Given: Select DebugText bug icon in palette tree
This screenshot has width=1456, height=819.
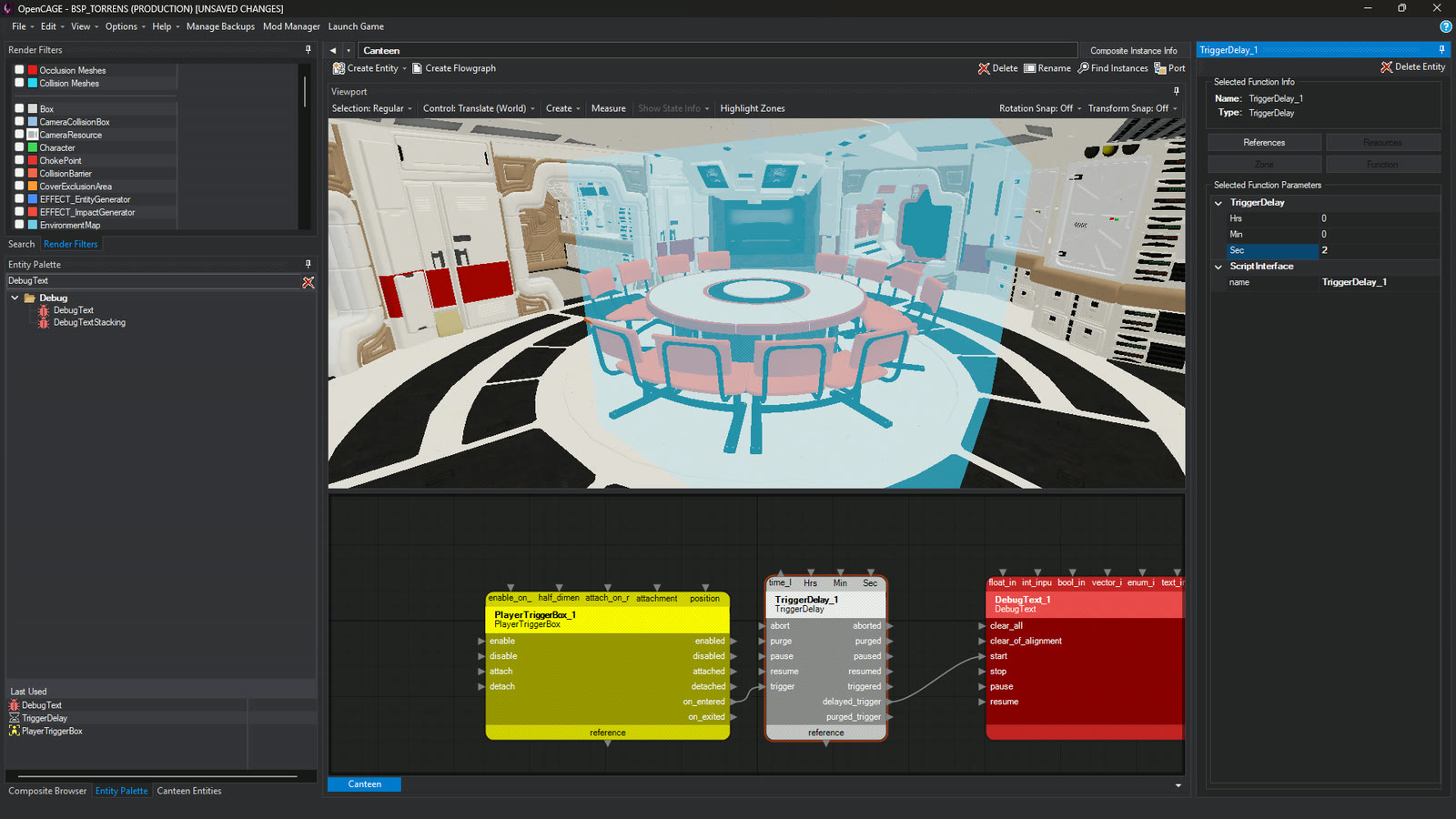Looking at the screenshot, I should tap(43, 310).
